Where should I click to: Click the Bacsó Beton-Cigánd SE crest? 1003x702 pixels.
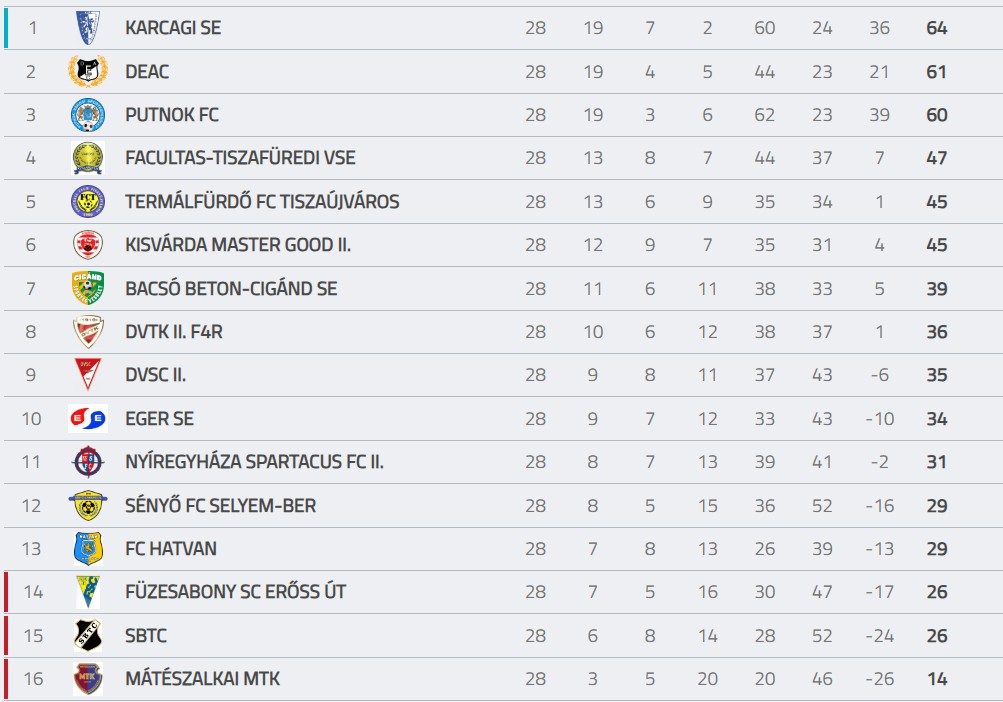[88, 288]
